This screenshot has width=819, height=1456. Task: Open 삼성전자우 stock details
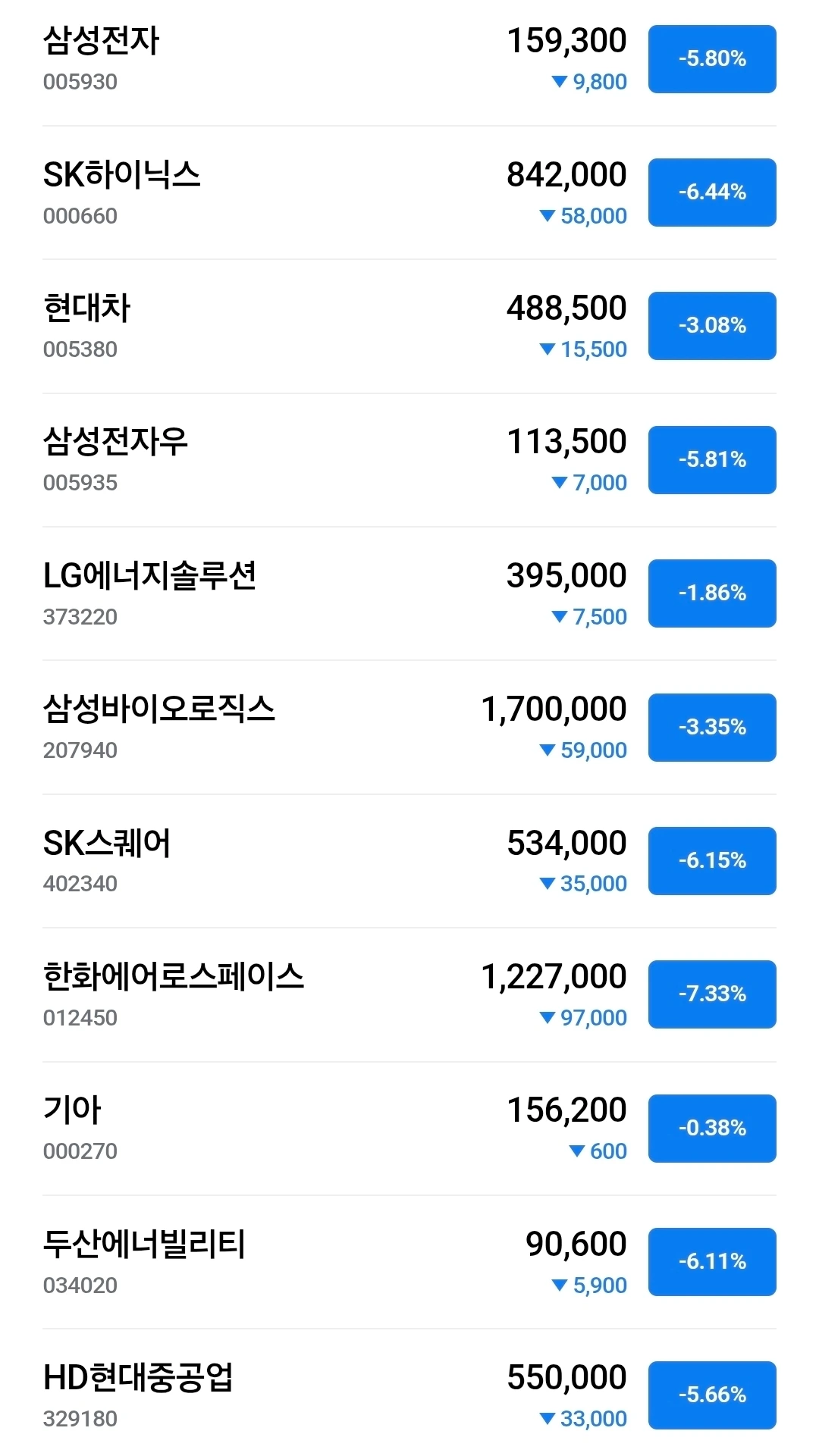coord(115,442)
